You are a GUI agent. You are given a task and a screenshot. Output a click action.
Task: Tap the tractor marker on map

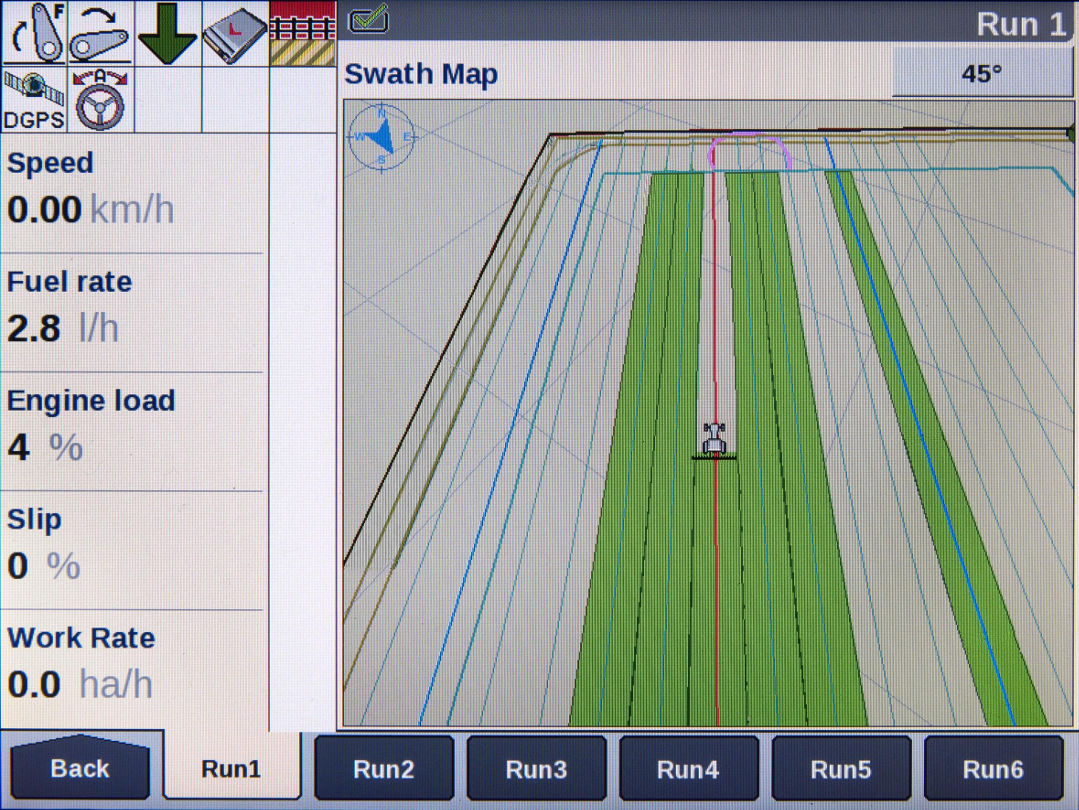(x=714, y=440)
